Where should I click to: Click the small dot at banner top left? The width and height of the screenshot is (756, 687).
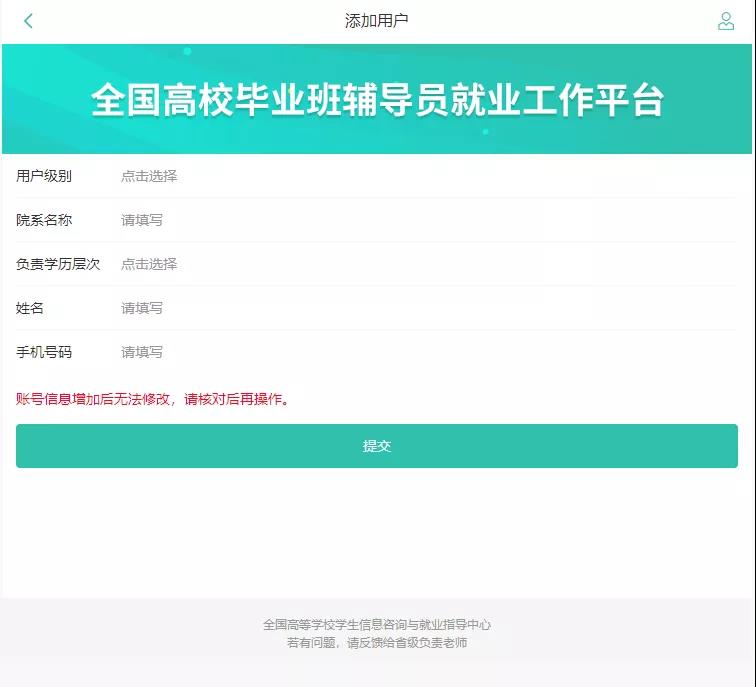click(187, 51)
